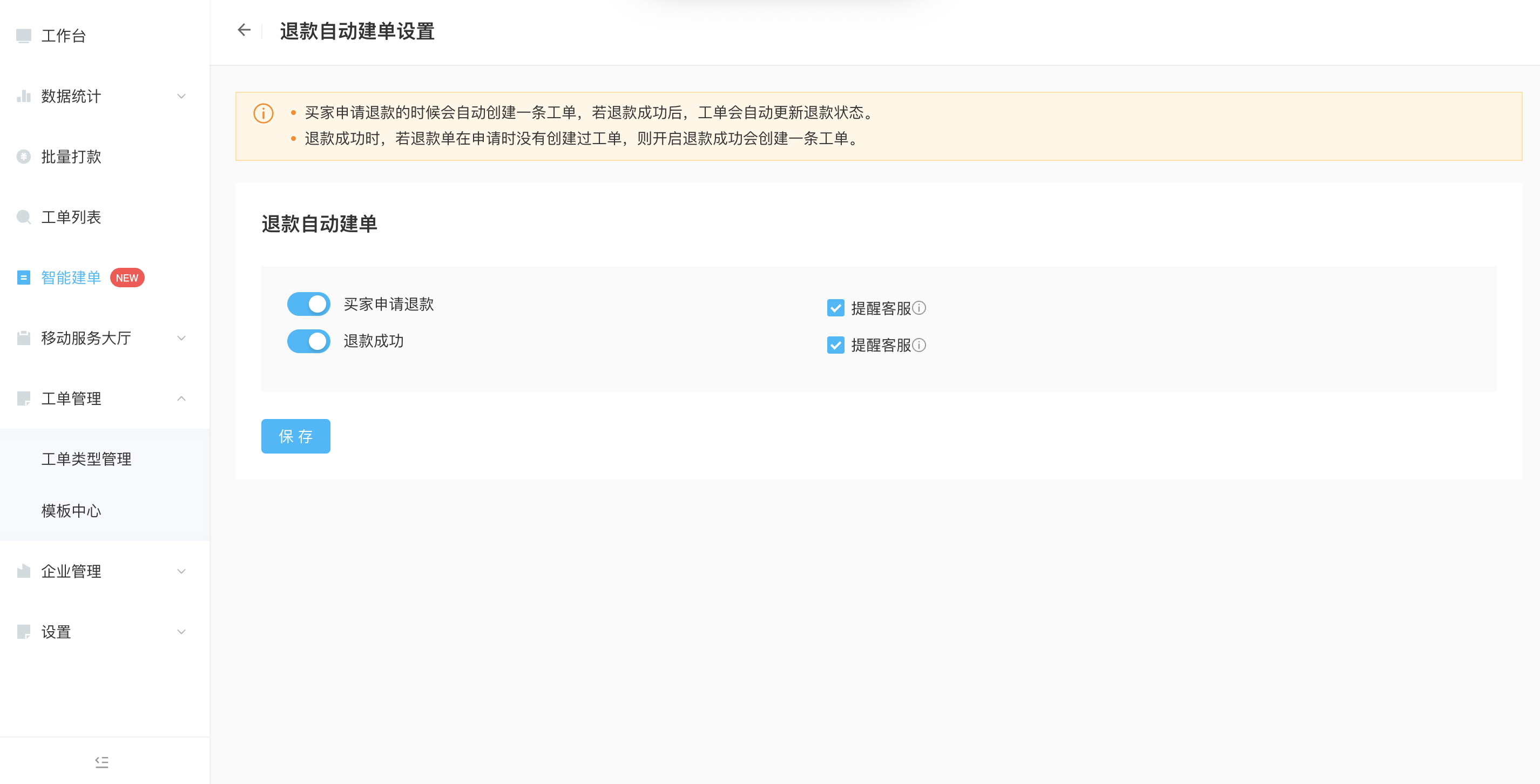The height and width of the screenshot is (784, 1540).
Task: Expand the 设置 chevron
Action: coord(182,632)
